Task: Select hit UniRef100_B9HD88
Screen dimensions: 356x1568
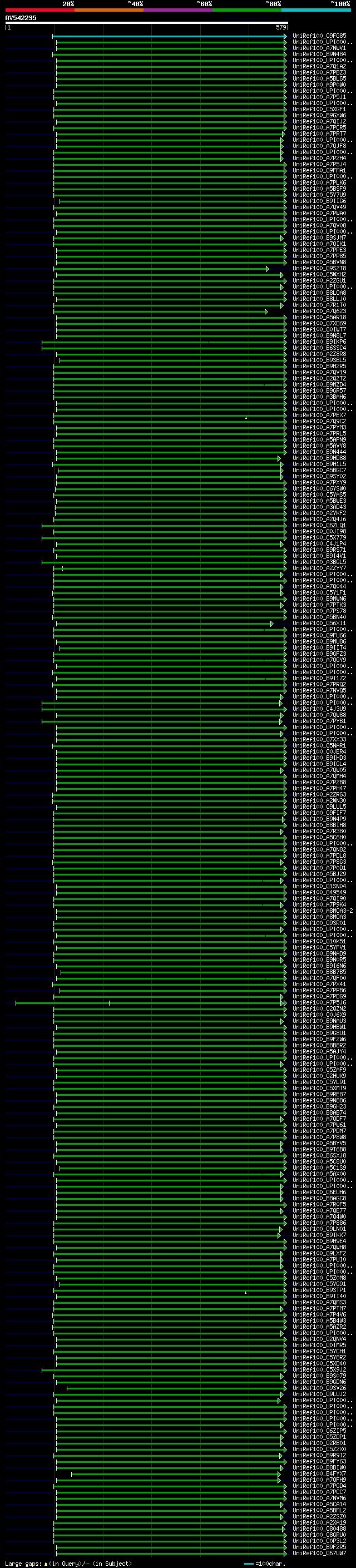Action: tap(319, 458)
